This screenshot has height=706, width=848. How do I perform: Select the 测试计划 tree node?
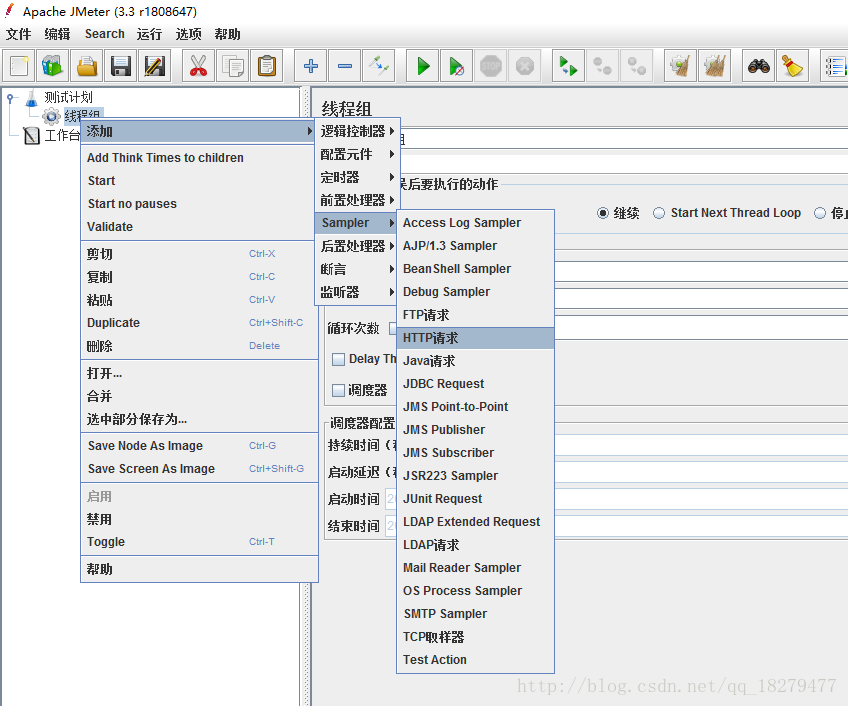[x=68, y=97]
